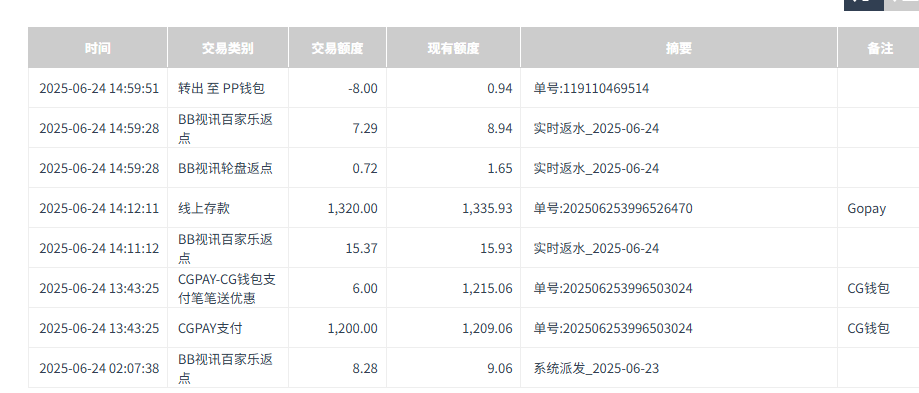The height and width of the screenshot is (393, 919).
Task: Click the 时间 column header
Action: coord(97,48)
